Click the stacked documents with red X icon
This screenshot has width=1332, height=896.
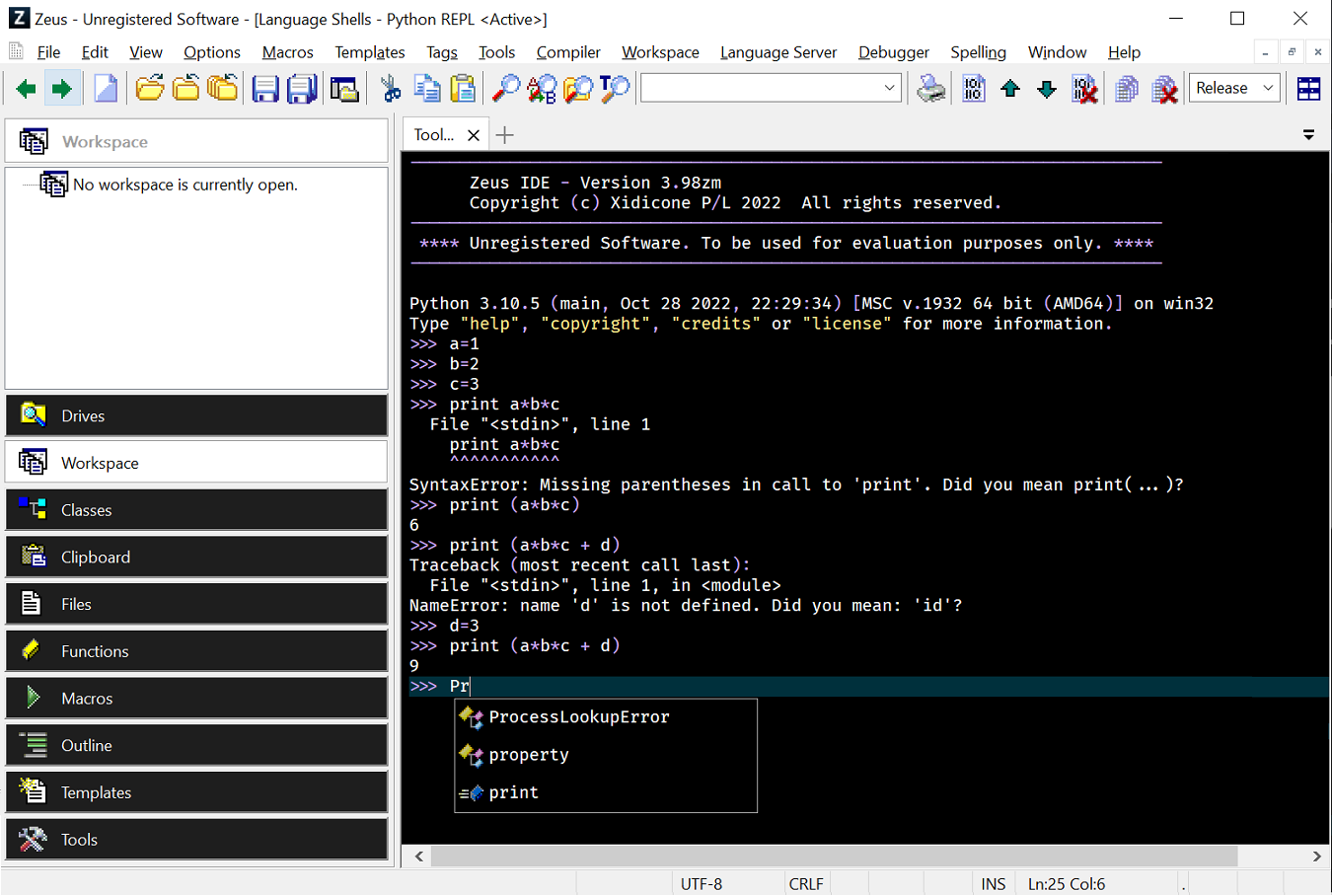pos(1164,89)
